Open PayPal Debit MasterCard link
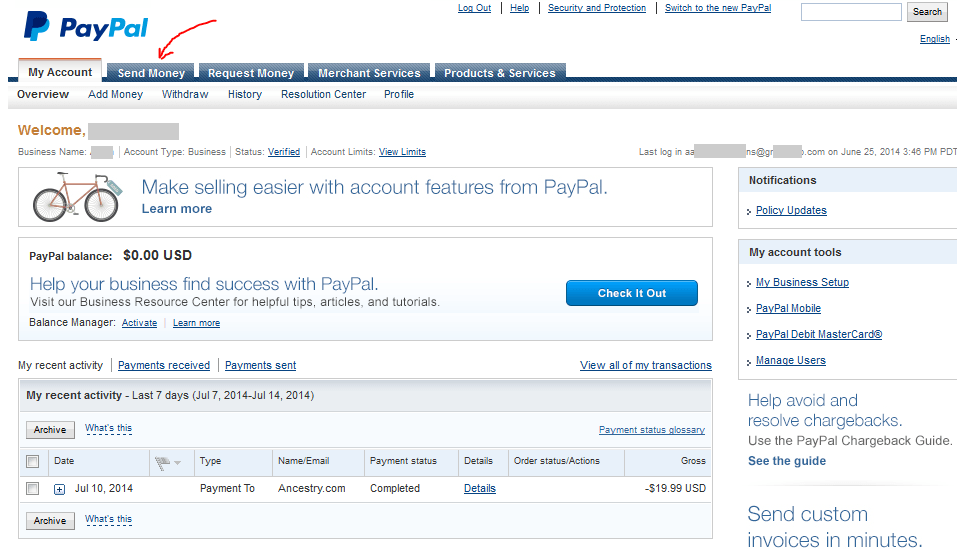 coord(819,334)
